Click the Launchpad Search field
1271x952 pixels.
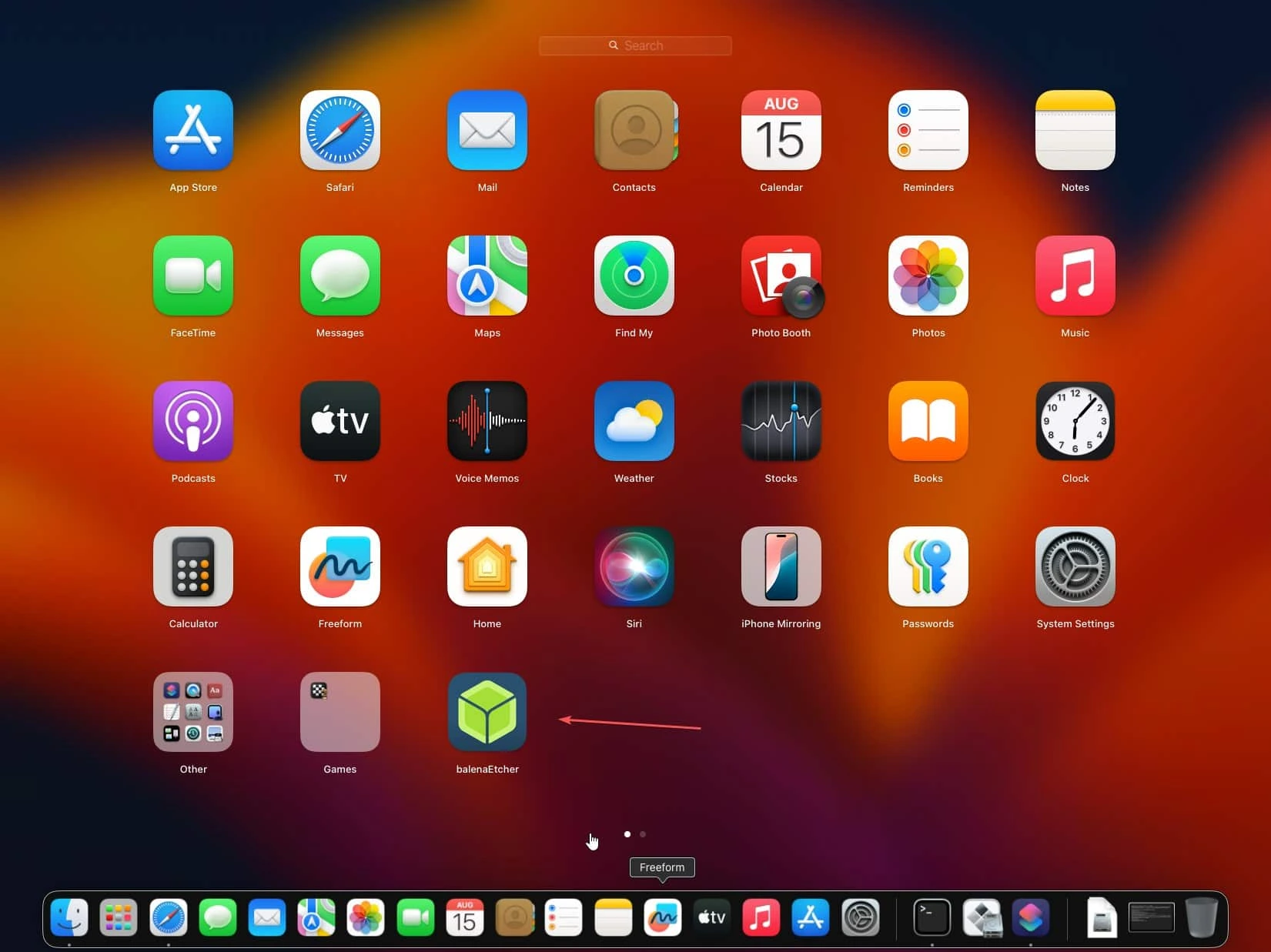635,45
